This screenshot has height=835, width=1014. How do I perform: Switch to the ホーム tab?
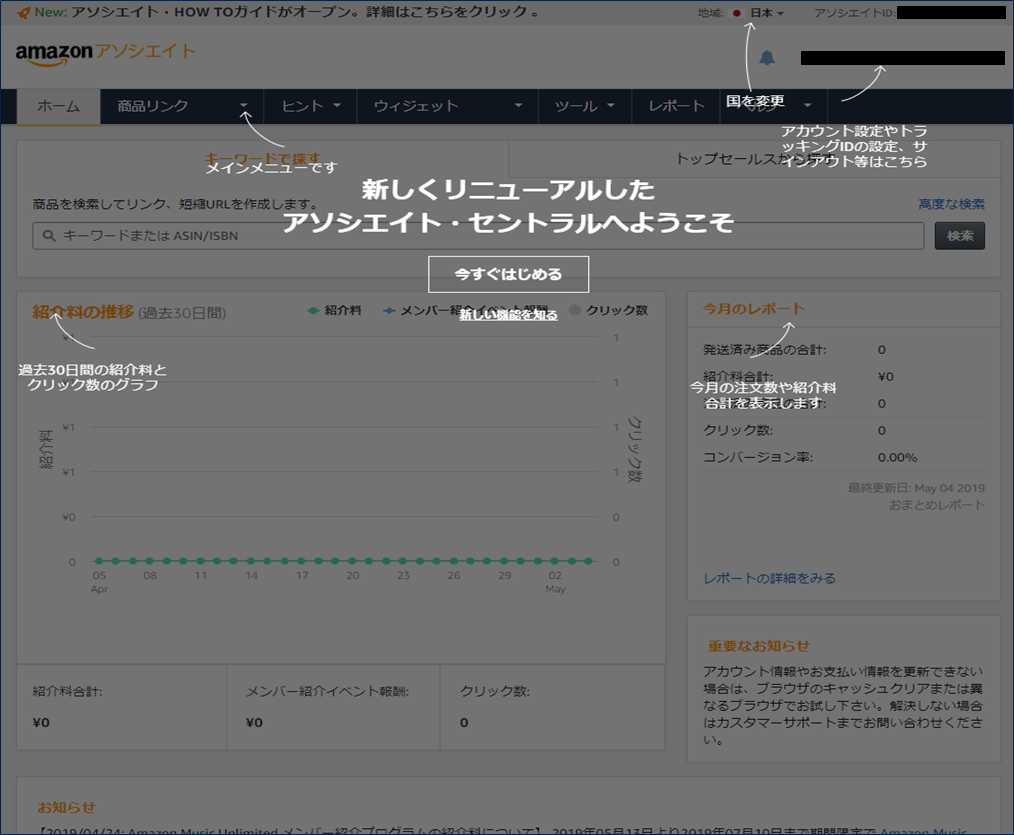click(x=58, y=105)
